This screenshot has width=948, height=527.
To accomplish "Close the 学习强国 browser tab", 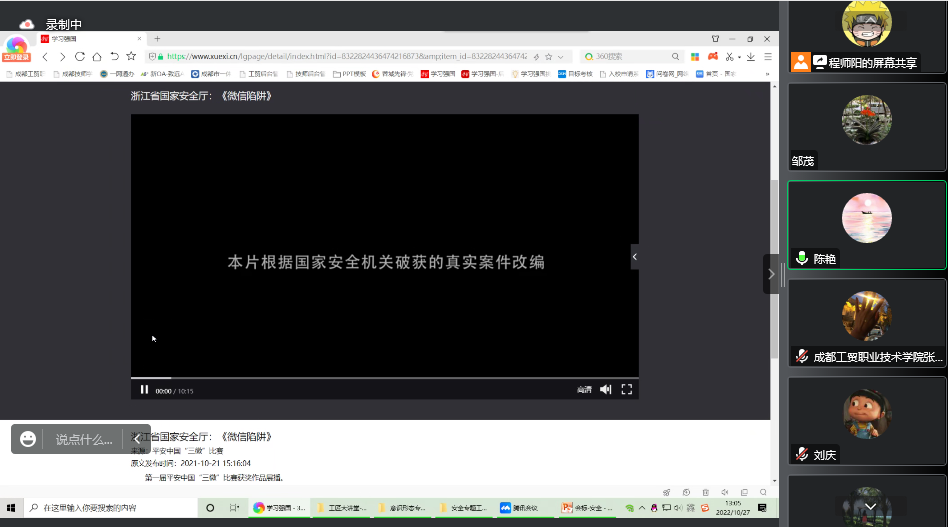I will (140, 39).
